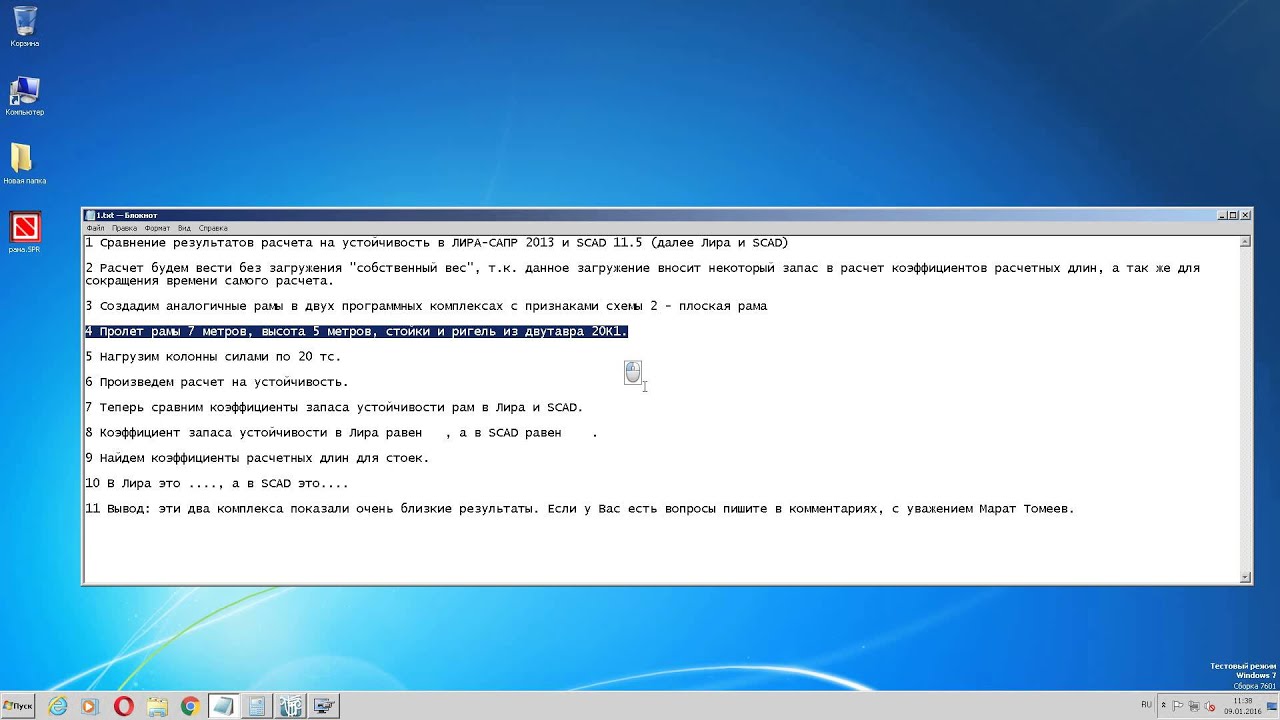
Task: Launch Internet Explorer from the taskbar
Action: (x=58, y=706)
